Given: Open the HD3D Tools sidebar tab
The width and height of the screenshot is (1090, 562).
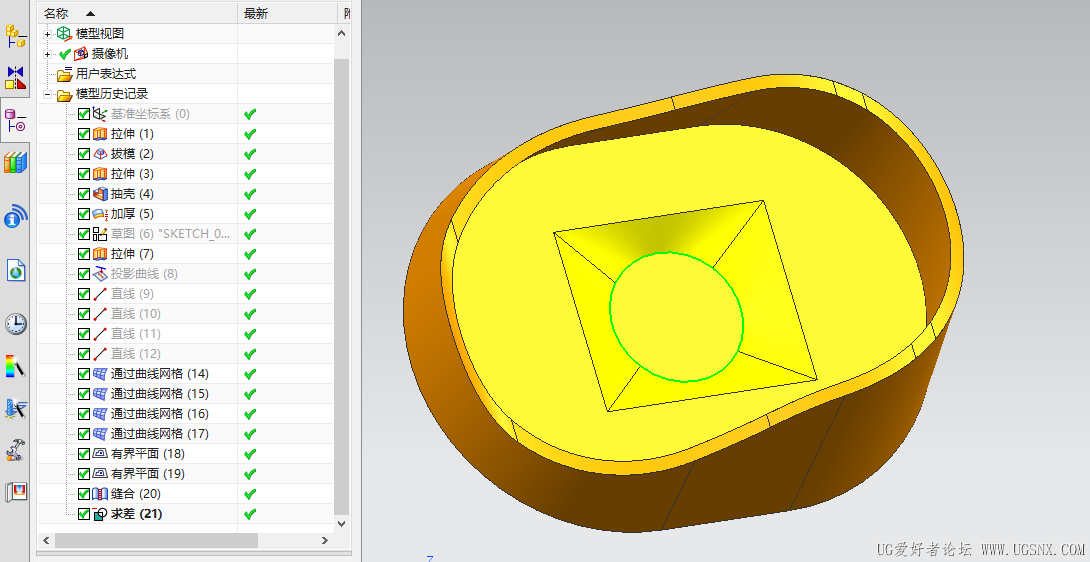Looking at the screenshot, I should tap(15, 216).
